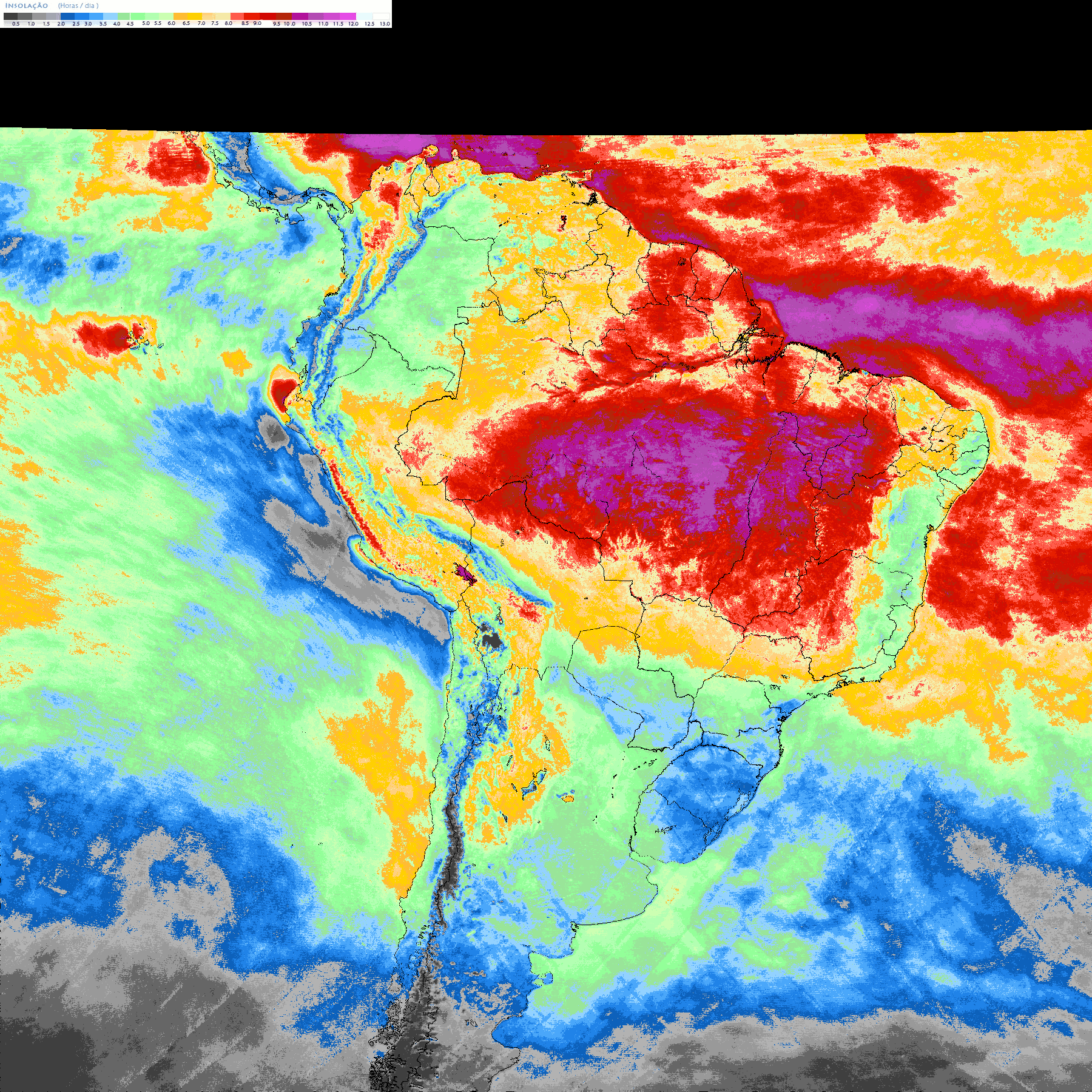Pick the golden yellow legend swatch

point(195,16)
